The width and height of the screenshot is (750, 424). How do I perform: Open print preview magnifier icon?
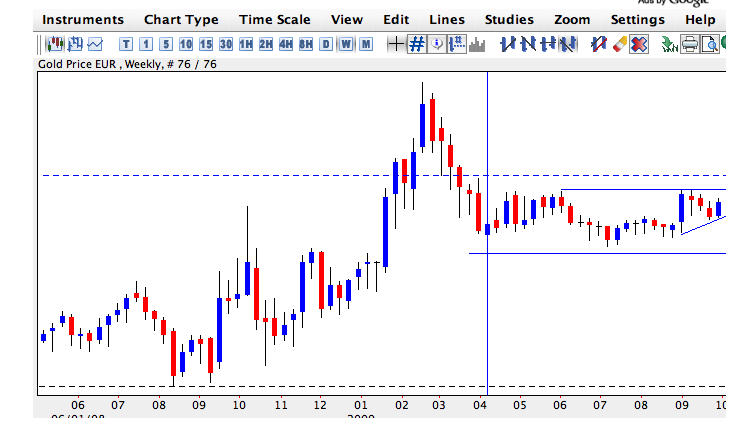click(x=709, y=43)
